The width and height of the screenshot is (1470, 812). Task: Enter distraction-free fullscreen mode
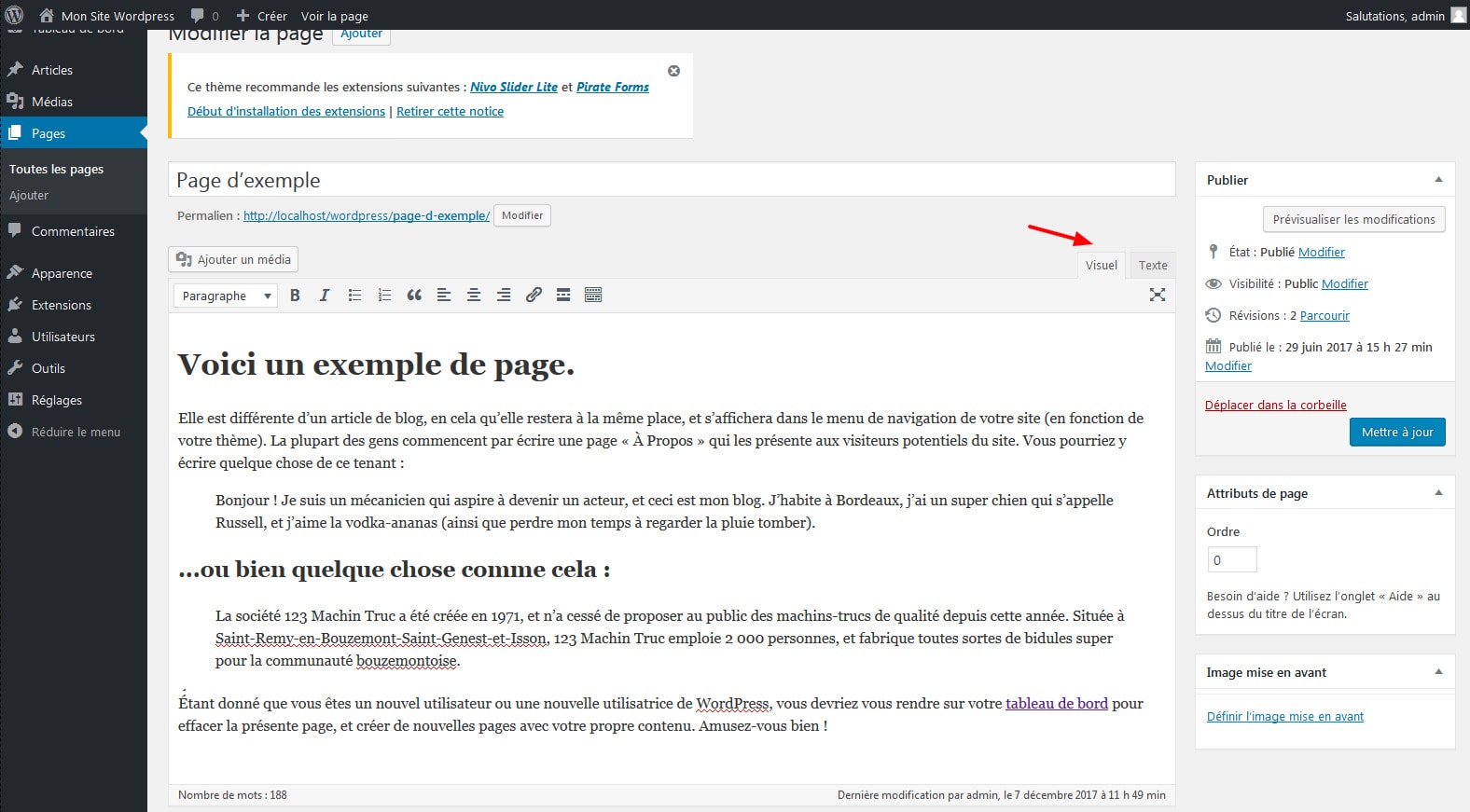click(x=1158, y=295)
